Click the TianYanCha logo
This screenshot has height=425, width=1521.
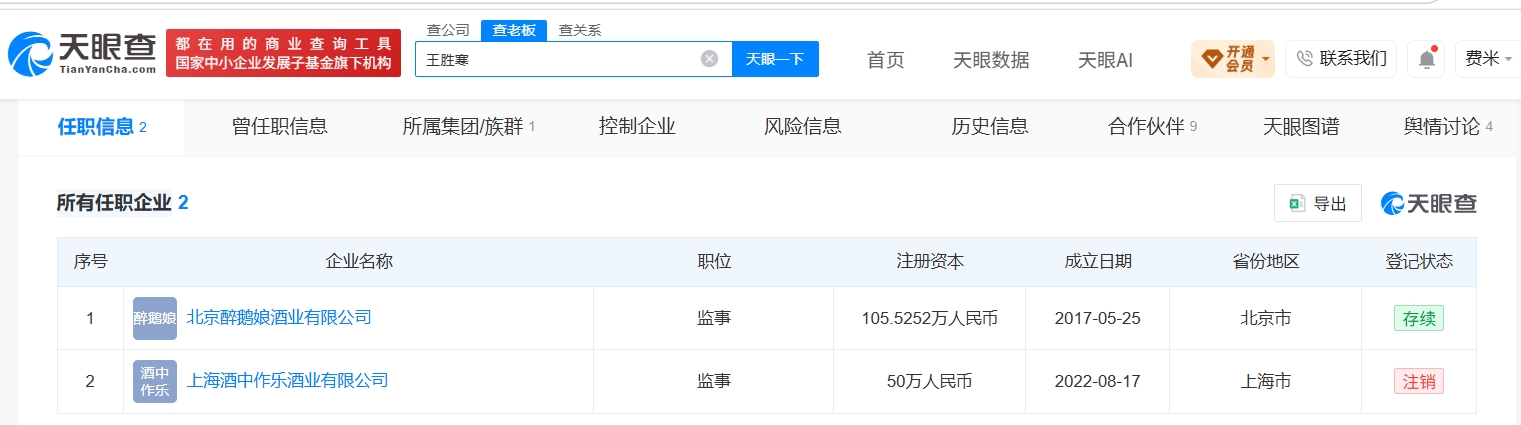81,53
